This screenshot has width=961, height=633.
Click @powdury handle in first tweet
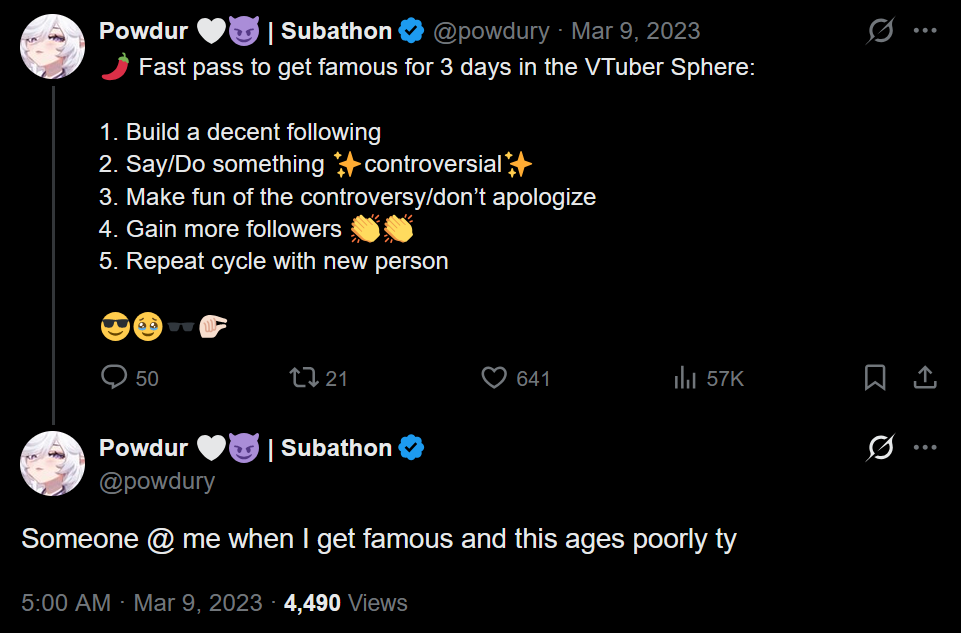(x=491, y=31)
